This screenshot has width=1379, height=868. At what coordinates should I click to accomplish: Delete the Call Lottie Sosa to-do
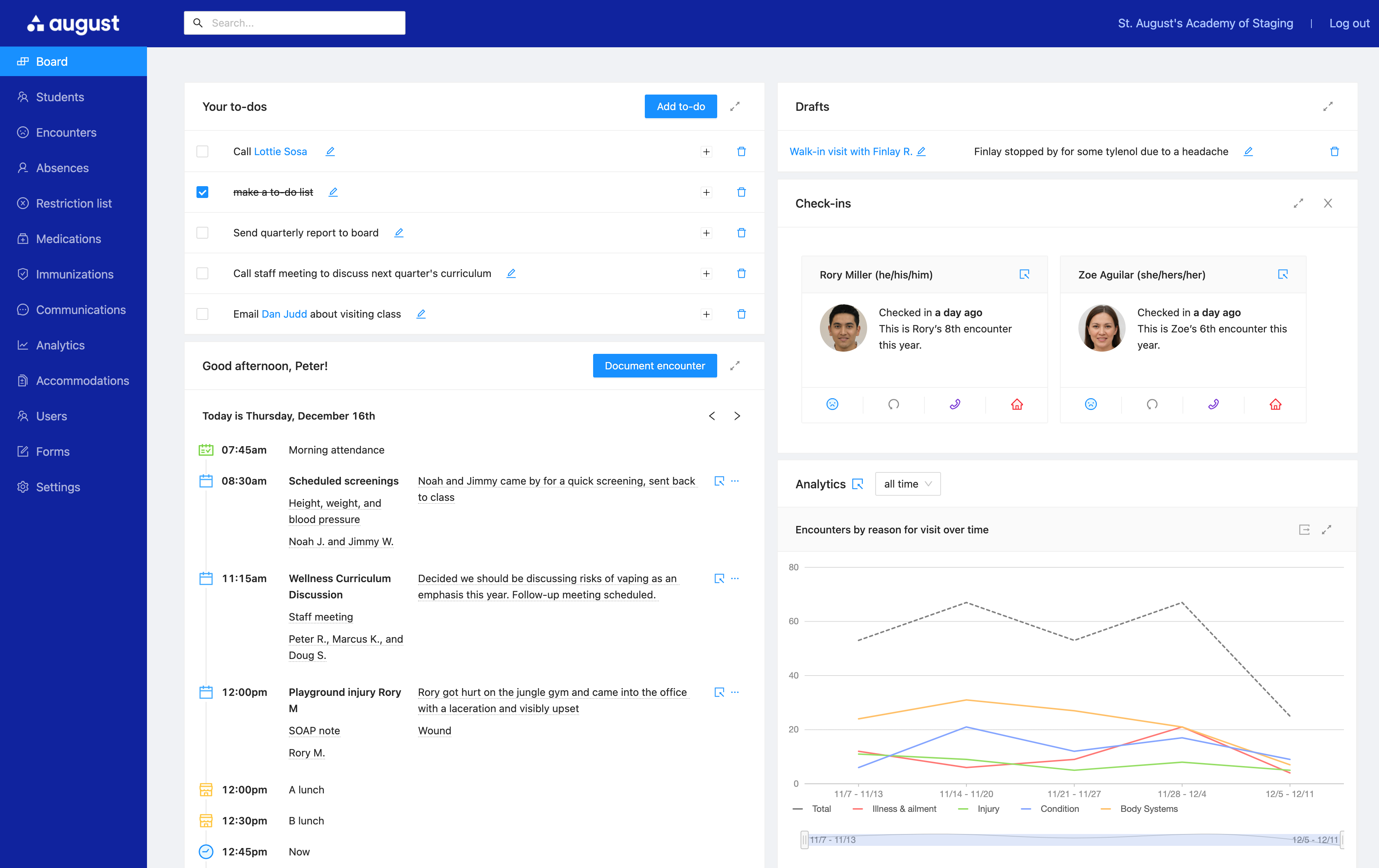[x=741, y=151]
